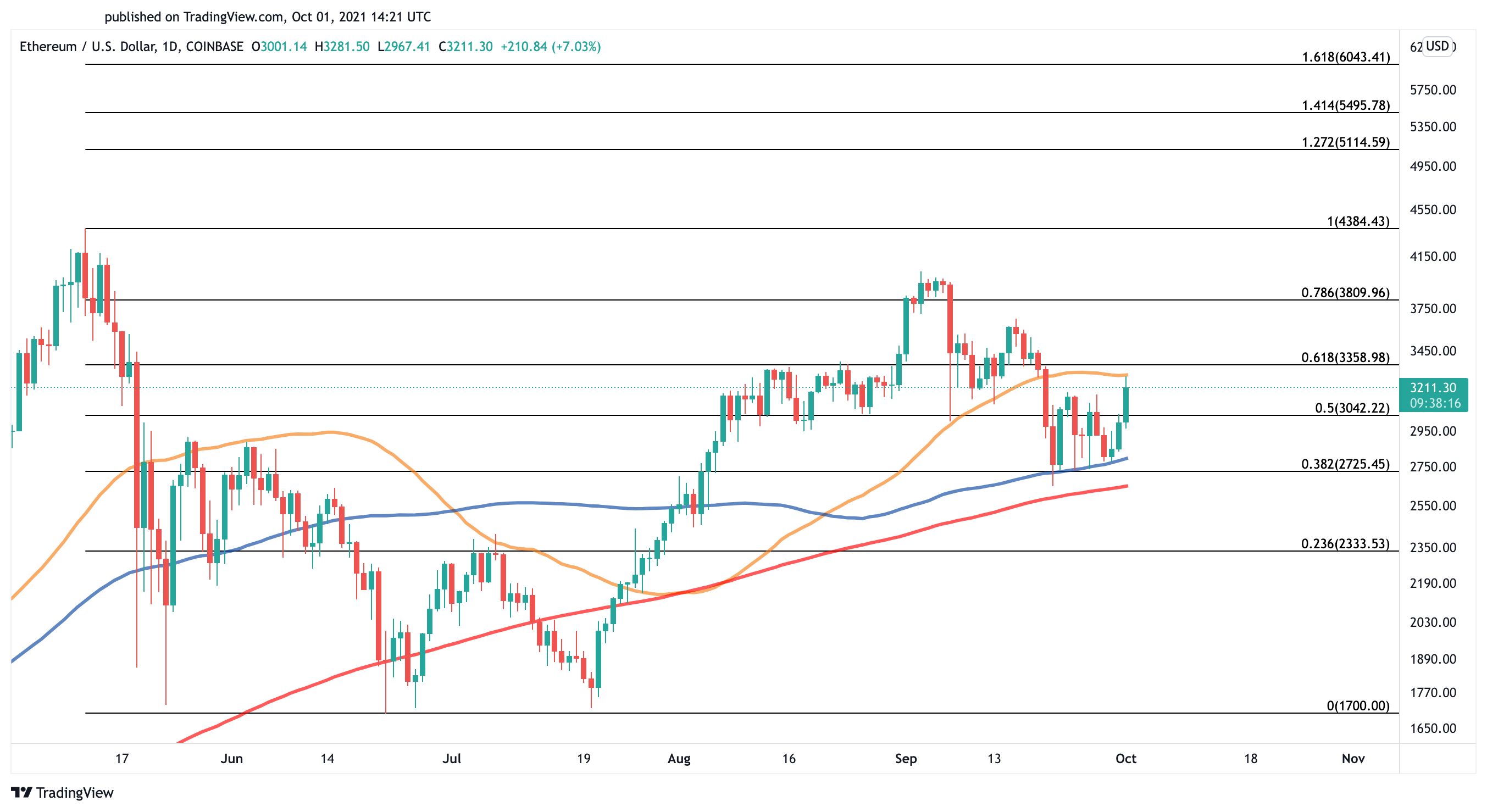1487x812 pixels.
Task: Click the 1(4384.43) Fibonacci label
Action: pyautogui.click(x=1358, y=221)
